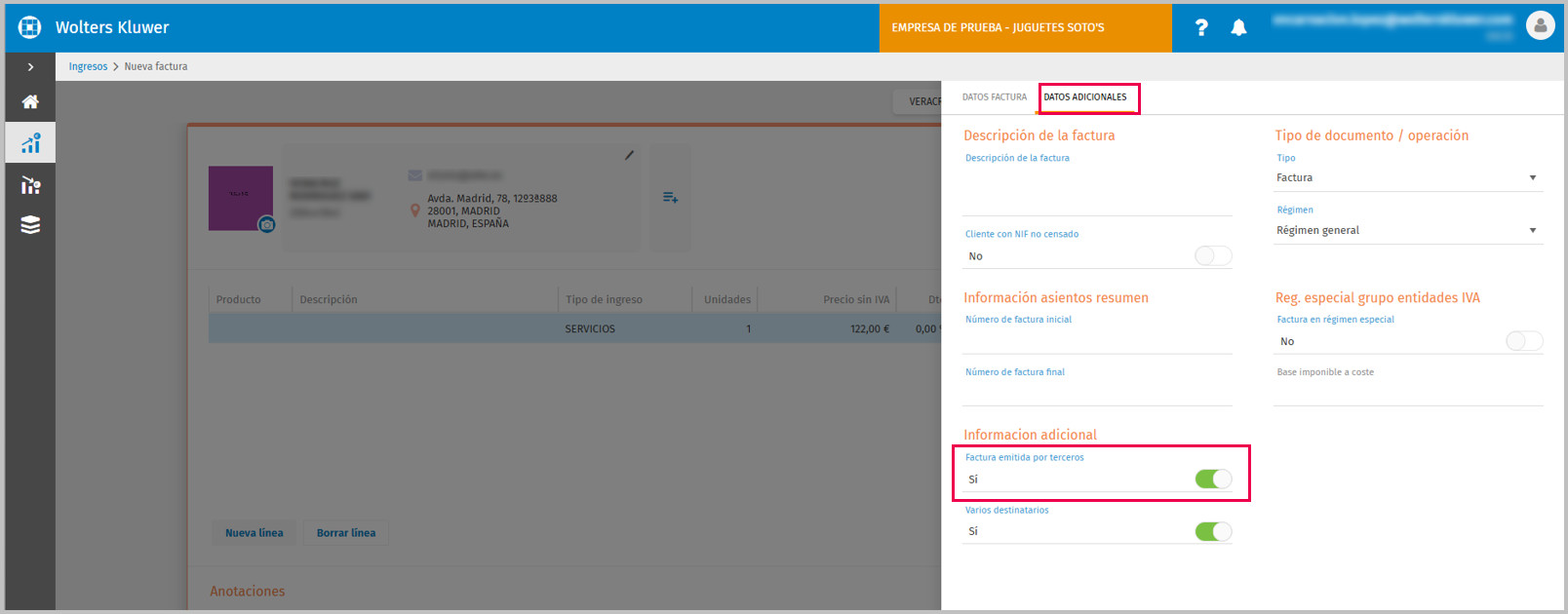Toggle Cliente con NIF no censado

[1213, 256]
